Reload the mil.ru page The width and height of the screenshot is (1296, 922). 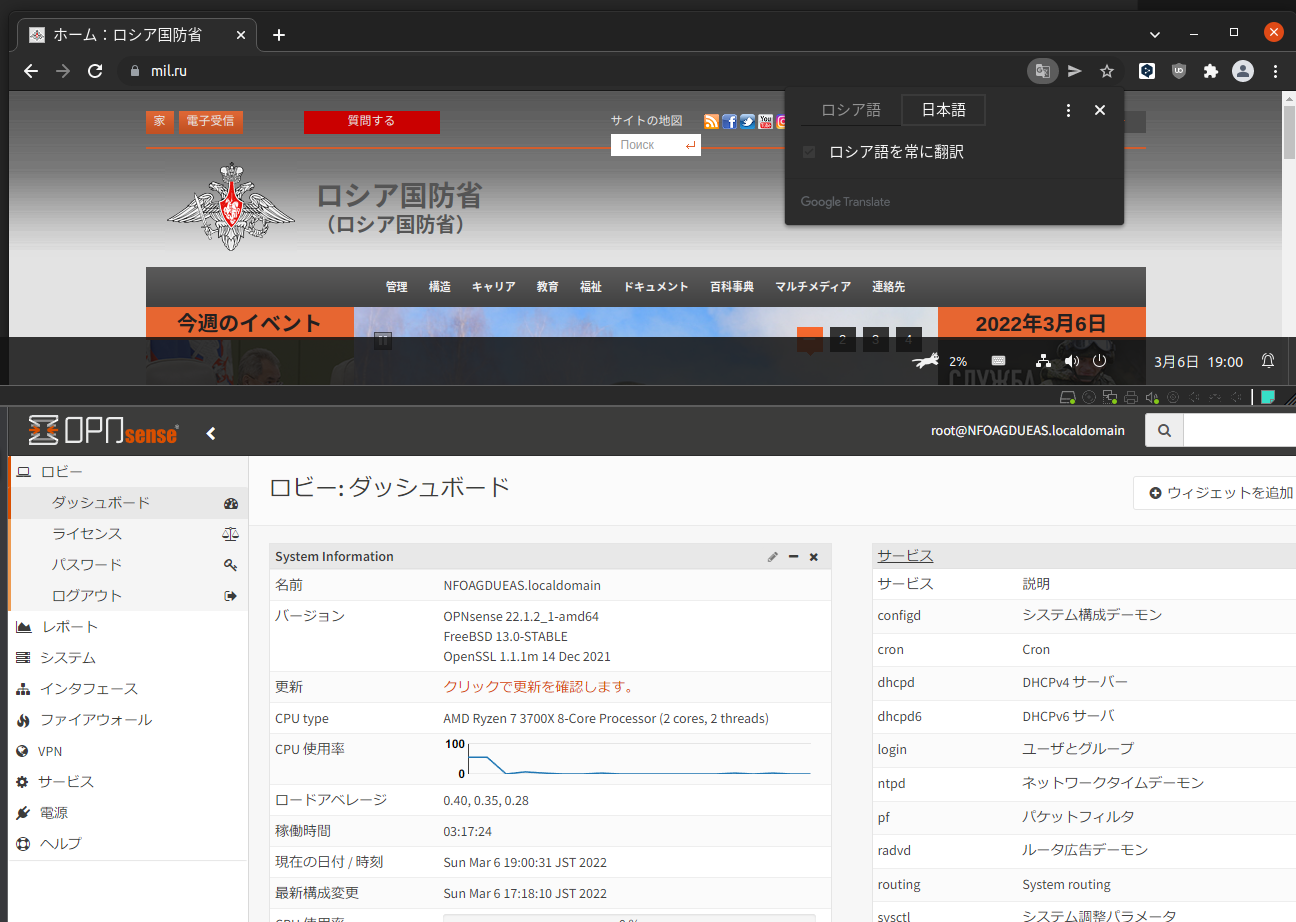95,71
